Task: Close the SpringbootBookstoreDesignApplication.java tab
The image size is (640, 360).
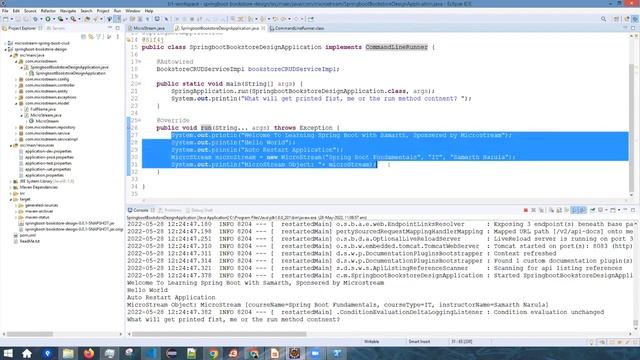Action: click(x=263, y=28)
